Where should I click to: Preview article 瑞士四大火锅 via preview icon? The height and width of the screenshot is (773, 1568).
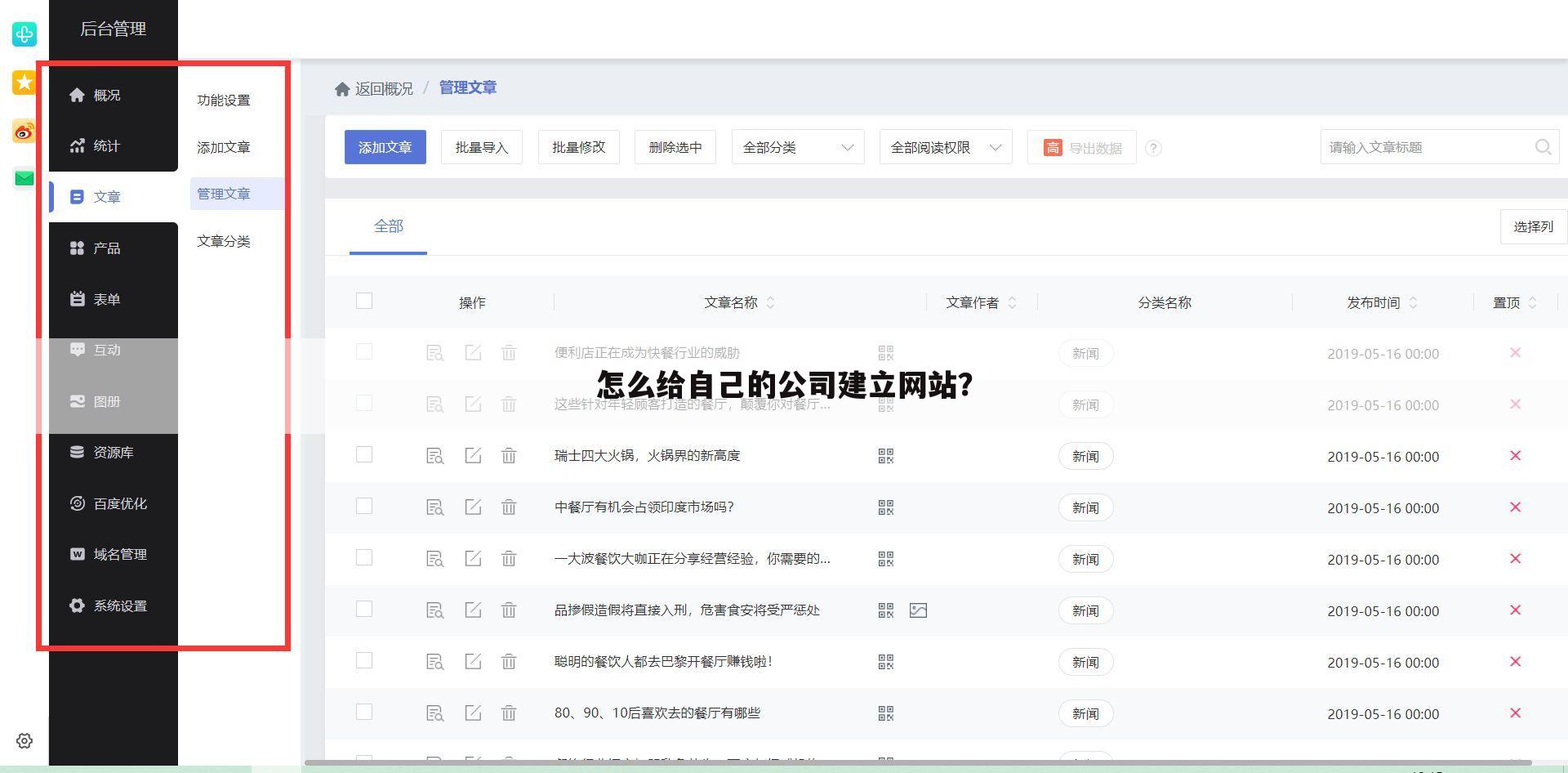[x=434, y=456]
